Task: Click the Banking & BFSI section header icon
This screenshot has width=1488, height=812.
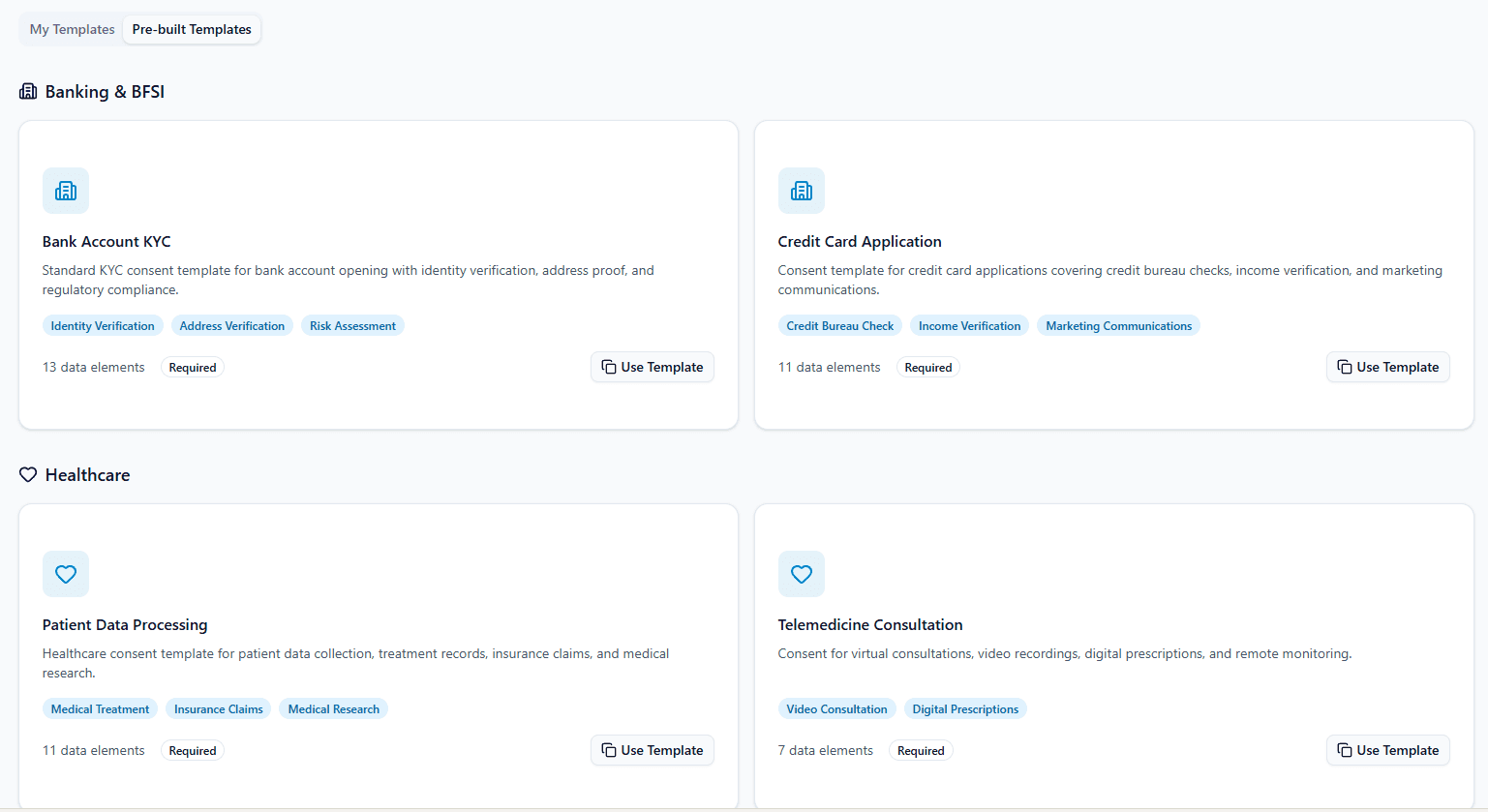Action: tap(27, 91)
